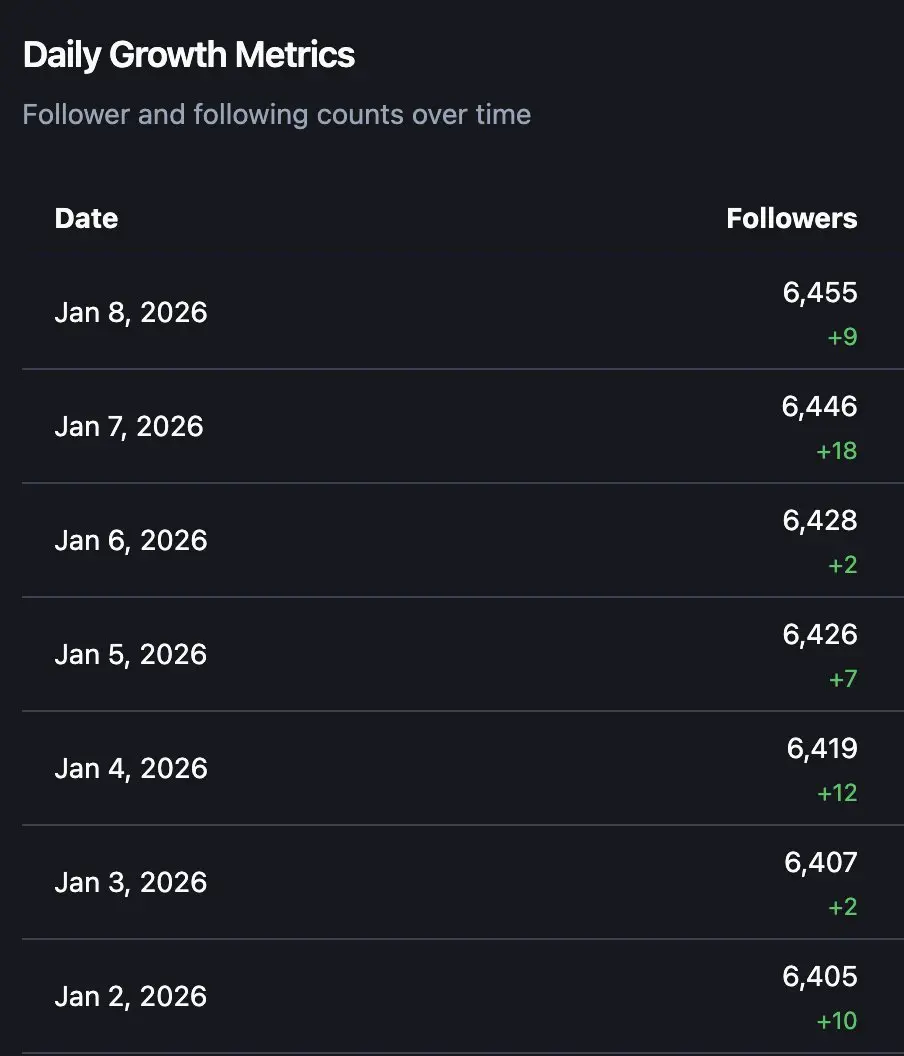Click the 6,426 follower count

coord(820,634)
